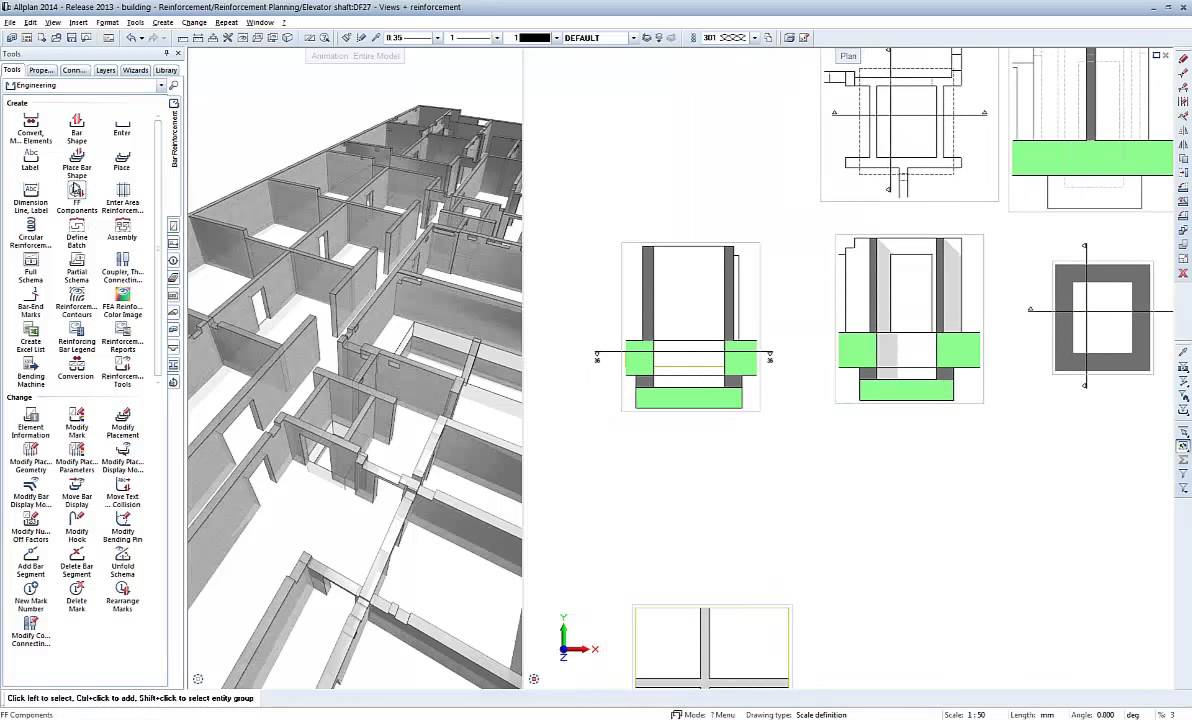Select the FF Components tool
The width and height of the screenshot is (1192, 720).
point(77,198)
